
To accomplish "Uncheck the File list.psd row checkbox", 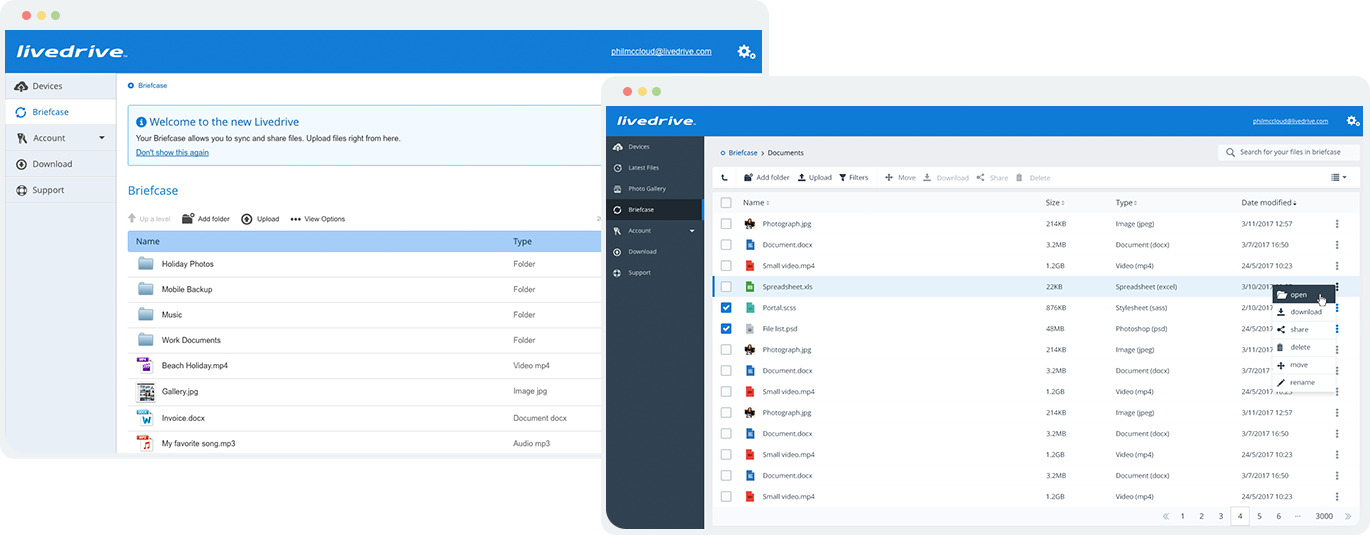I will pyautogui.click(x=726, y=329).
